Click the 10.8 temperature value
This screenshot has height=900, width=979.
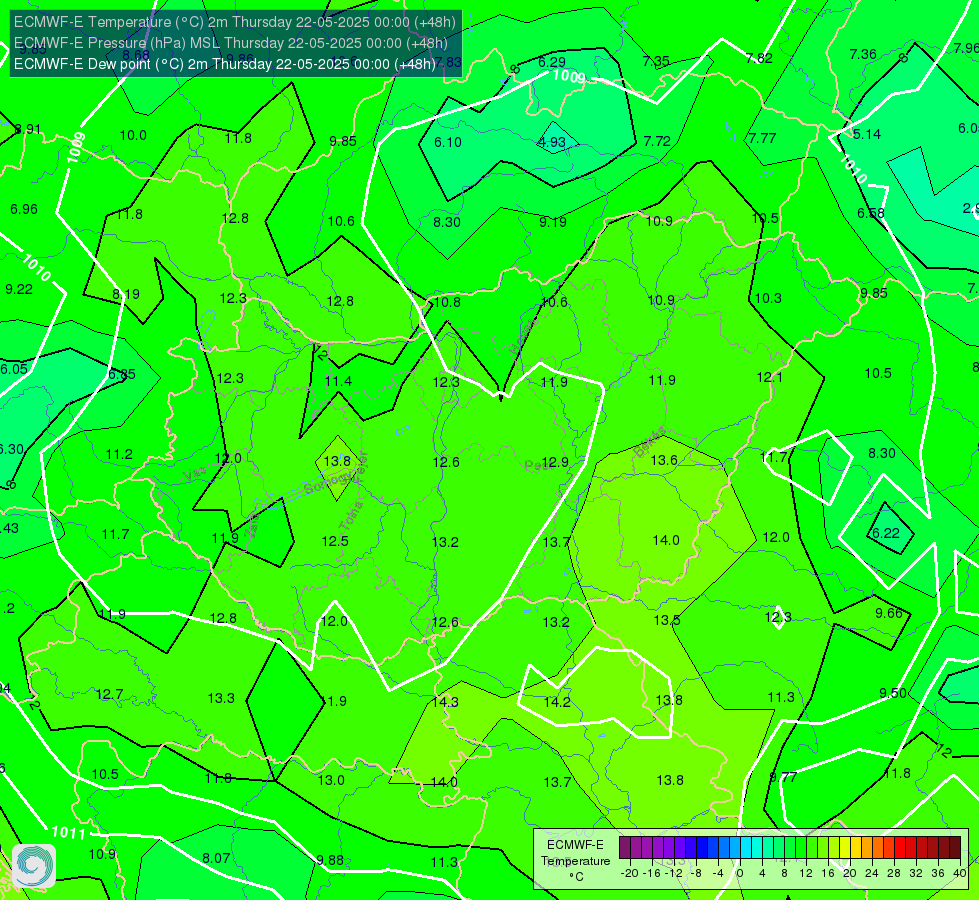tap(447, 302)
